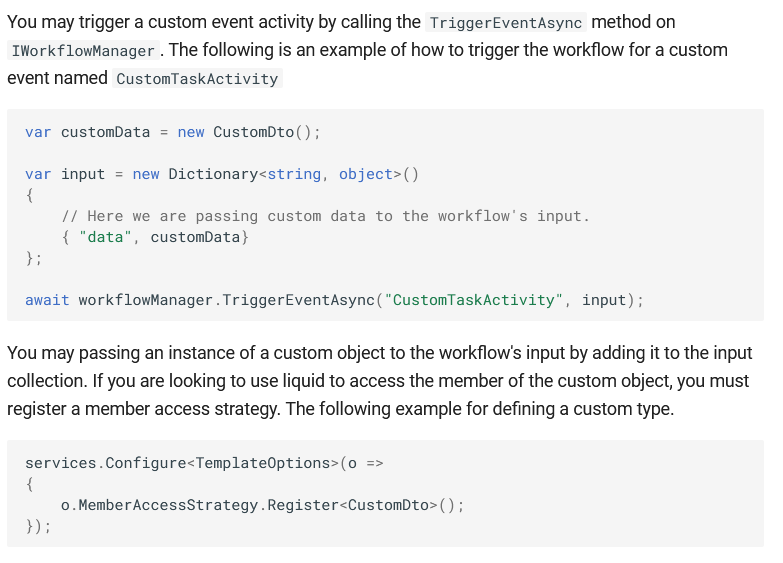Click the sentence 'The following example for defining a custom type.'
The width and height of the screenshot is (783, 563).
[480, 409]
